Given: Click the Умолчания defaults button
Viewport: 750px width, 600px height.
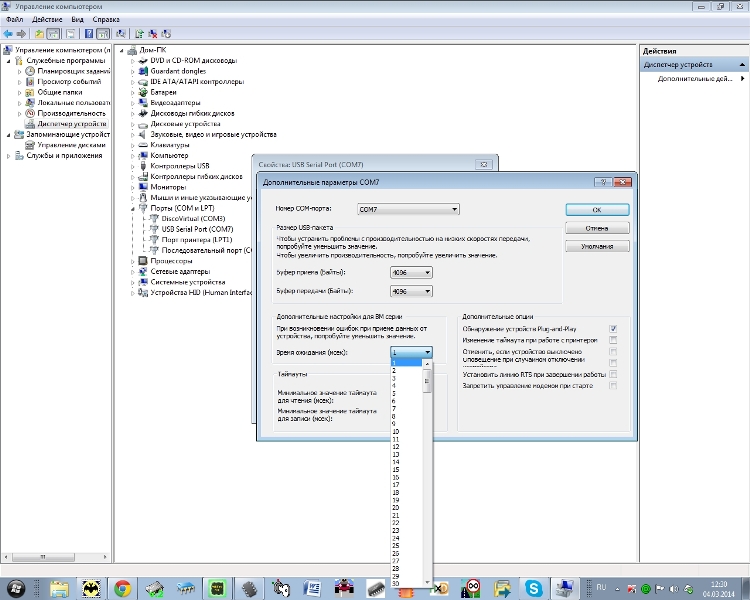Looking at the screenshot, I should [x=596, y=246].
